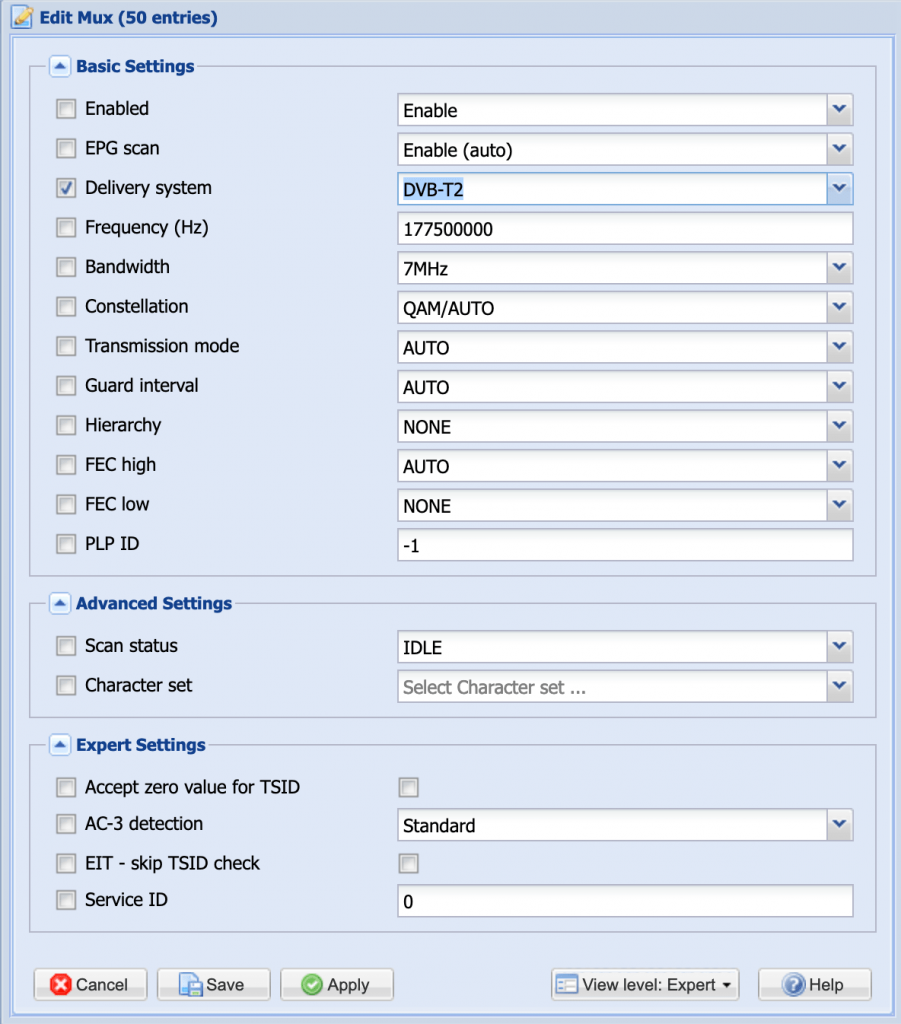This screenshot has height=1024, width=901.
Task: Apply the mux changes
Action: [336, 985]
